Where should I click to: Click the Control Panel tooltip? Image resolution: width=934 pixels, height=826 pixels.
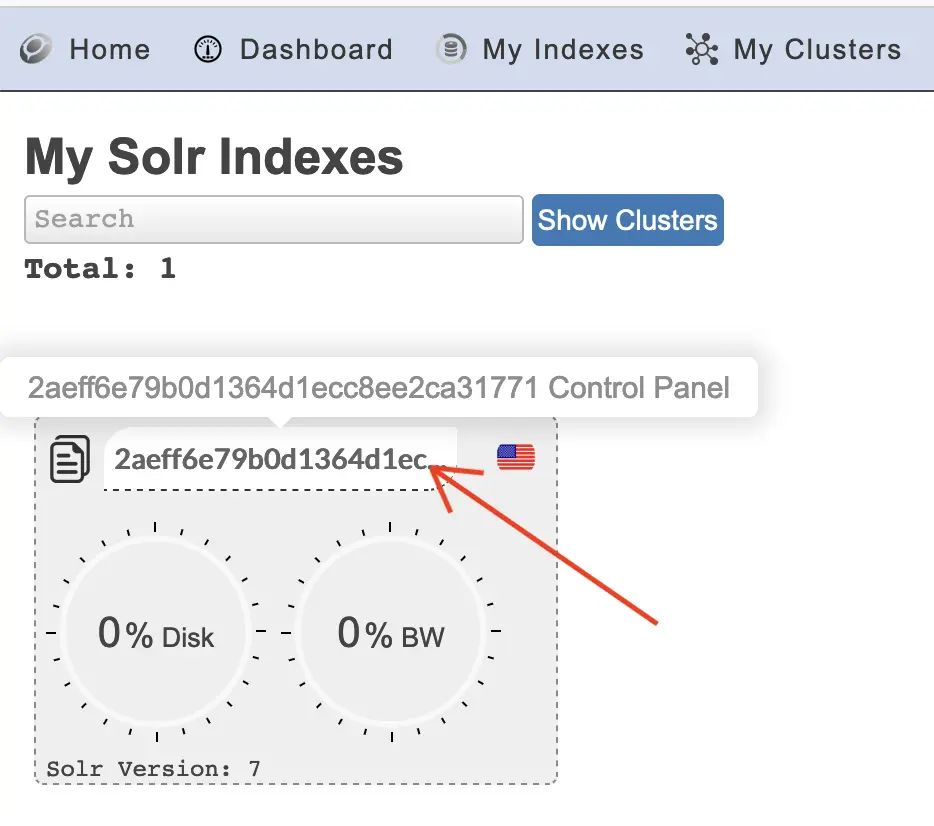[x=378, y=387]
